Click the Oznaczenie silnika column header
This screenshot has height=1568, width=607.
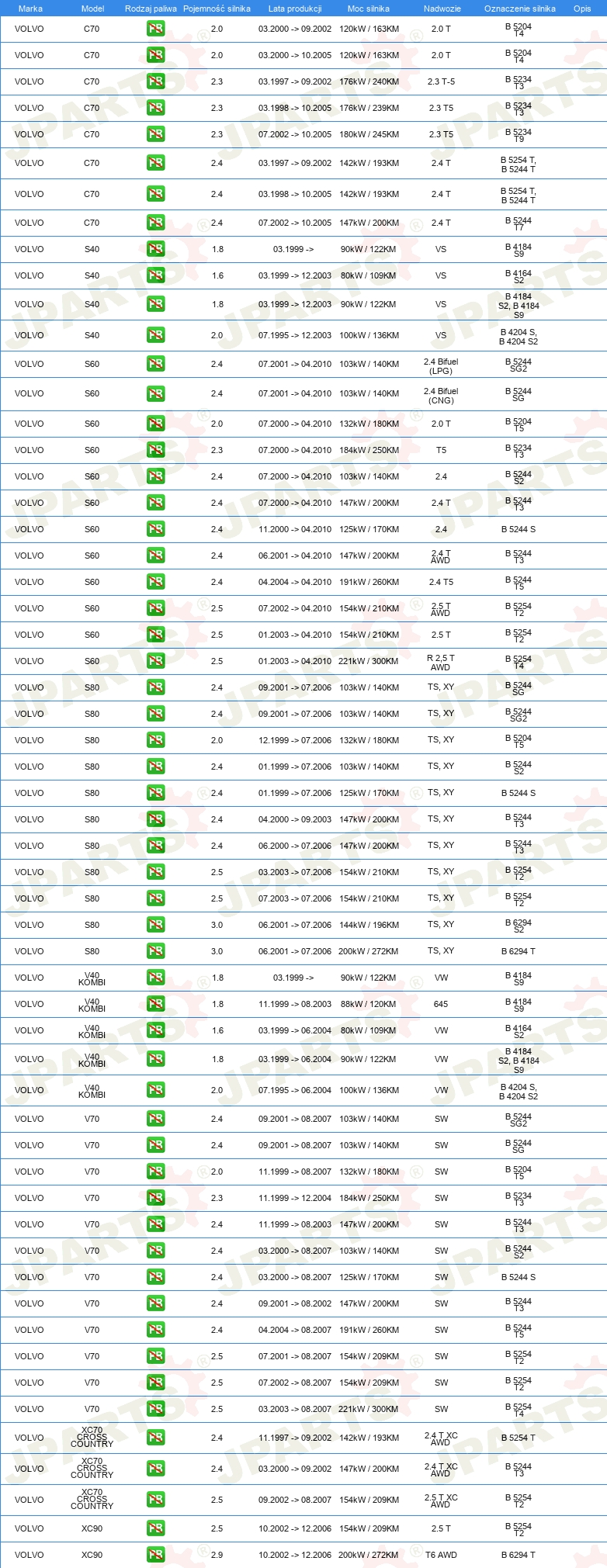(x=520, y=9)
